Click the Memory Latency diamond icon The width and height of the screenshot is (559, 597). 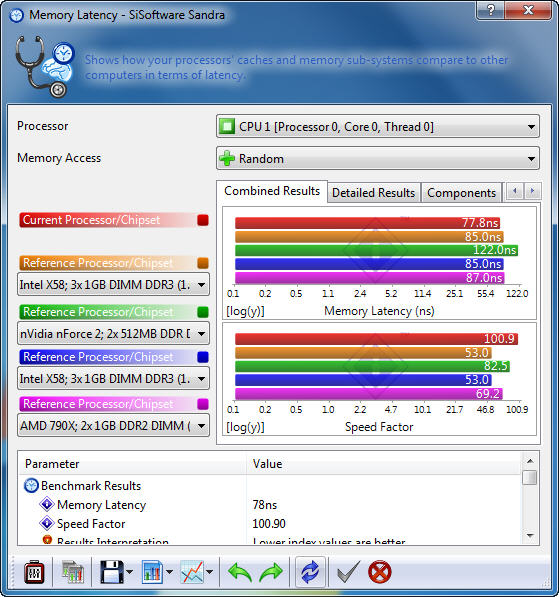click(47, 504)
